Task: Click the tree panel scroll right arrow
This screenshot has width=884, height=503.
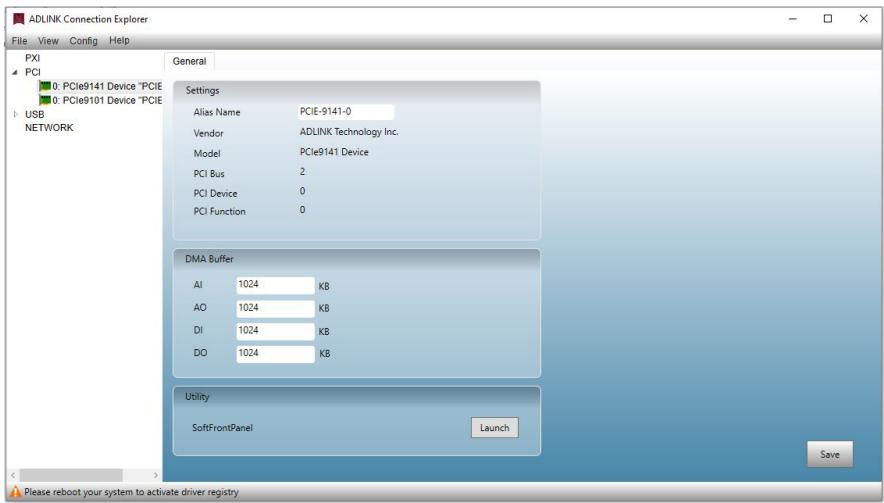Action: click(x=156, y=475)
